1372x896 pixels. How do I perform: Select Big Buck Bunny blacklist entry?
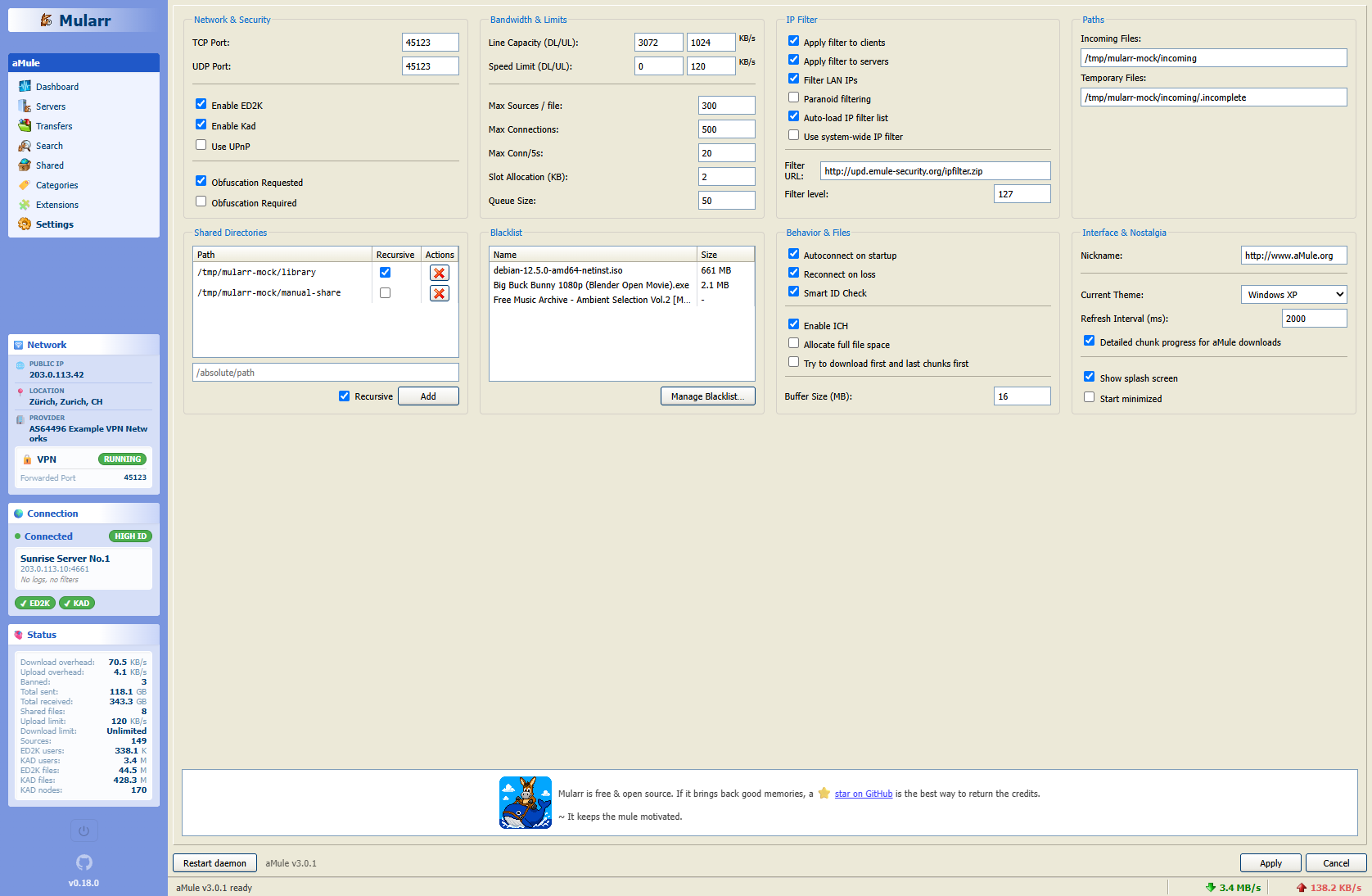(622, 285)
